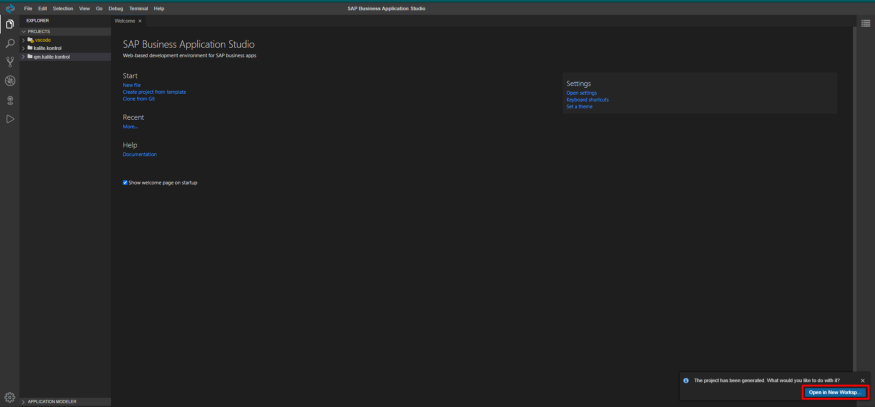Open the Keyboard shortcuts link
This screenshot has width=875, height=407.
click(588, 99)
